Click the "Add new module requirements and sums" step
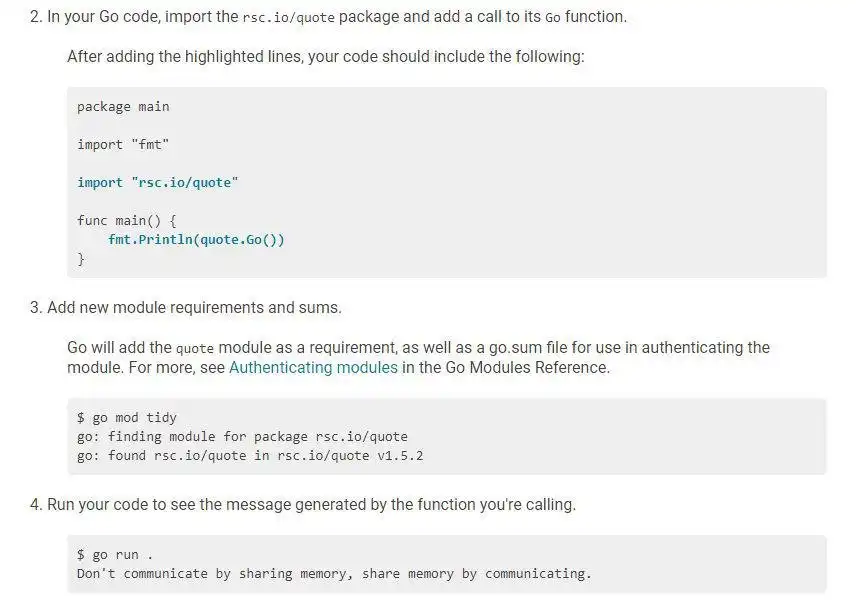The width and height of the screenshot is (856, 600). 193,307
